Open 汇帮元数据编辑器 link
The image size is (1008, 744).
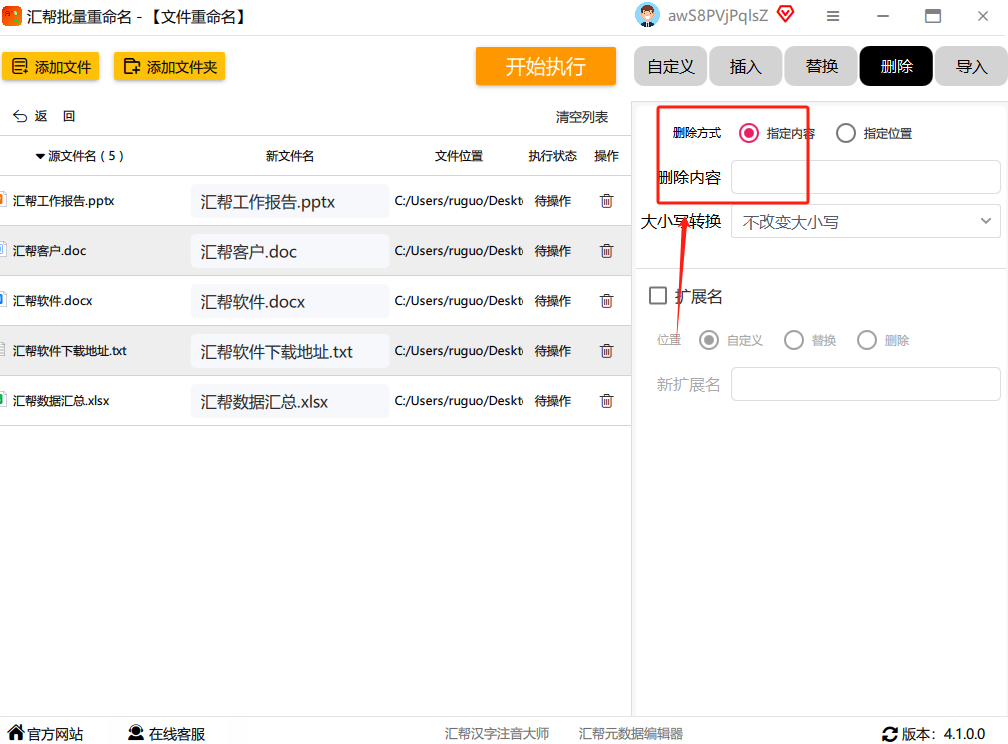click(631, 734)
